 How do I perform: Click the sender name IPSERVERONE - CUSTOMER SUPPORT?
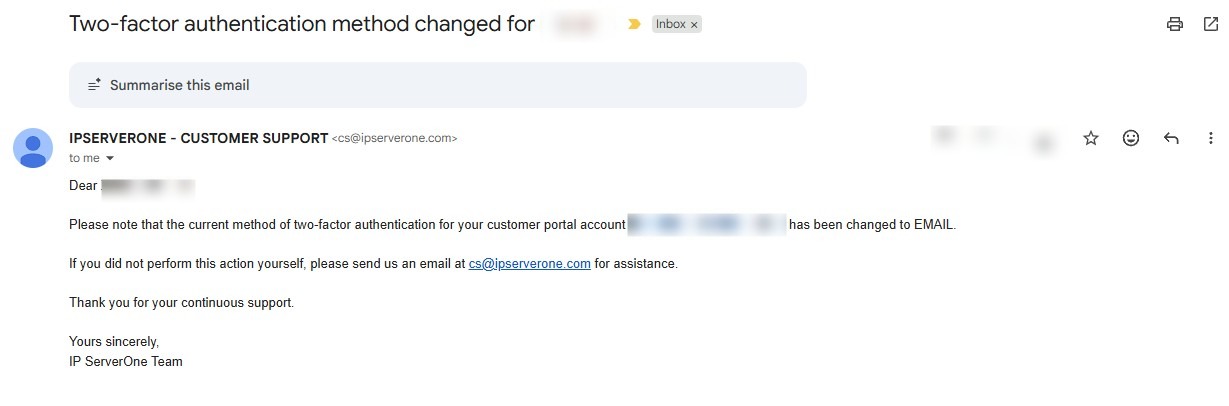198,138
